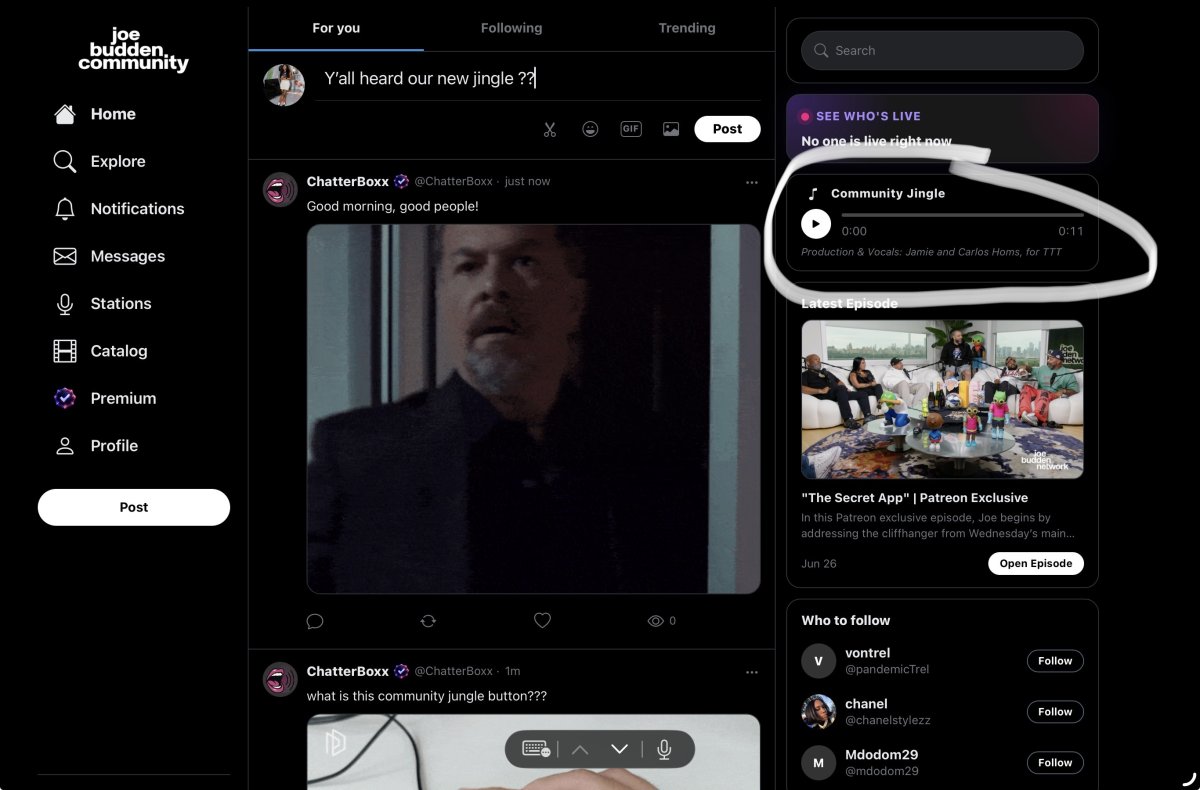Open the Explore magnifier in sidebar

point(65,161)
